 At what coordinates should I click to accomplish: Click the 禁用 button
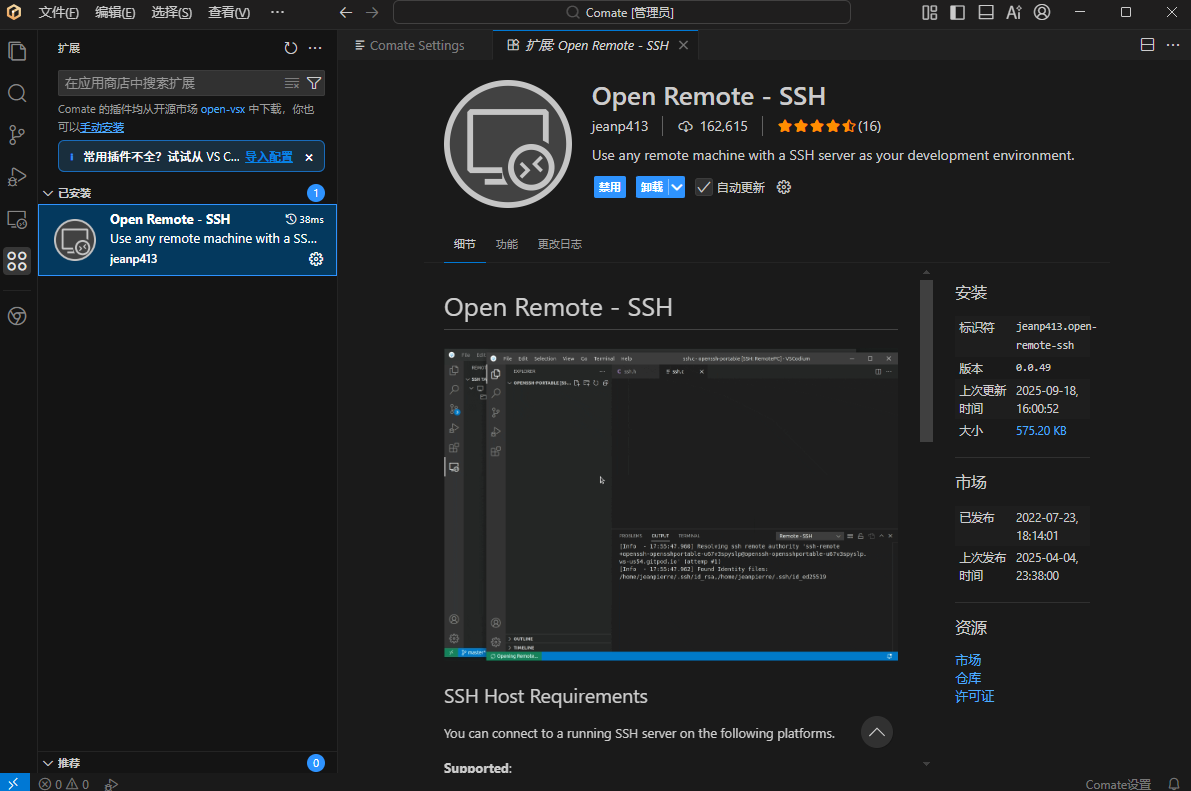point(609,187)
